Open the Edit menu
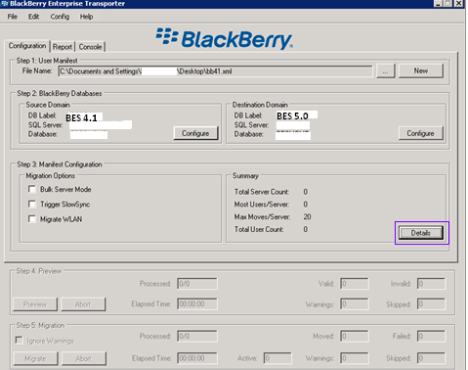The image size is (468, 370). click(33, 16)
